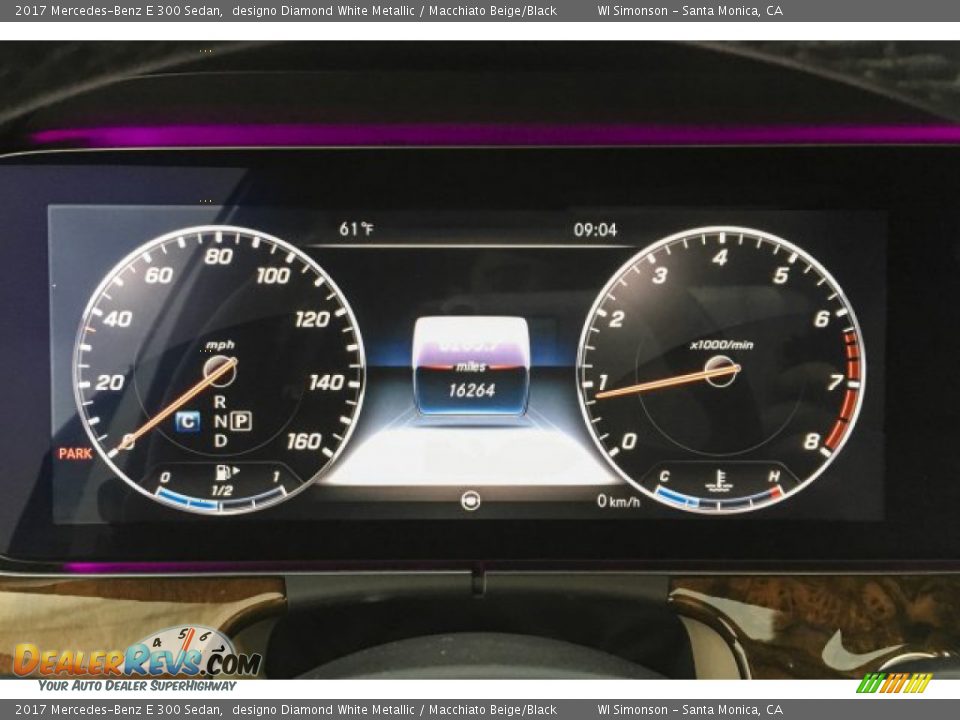Click the coolant temperature icon
This screenshot has width=960, height=720.
[x=718, y=480]
